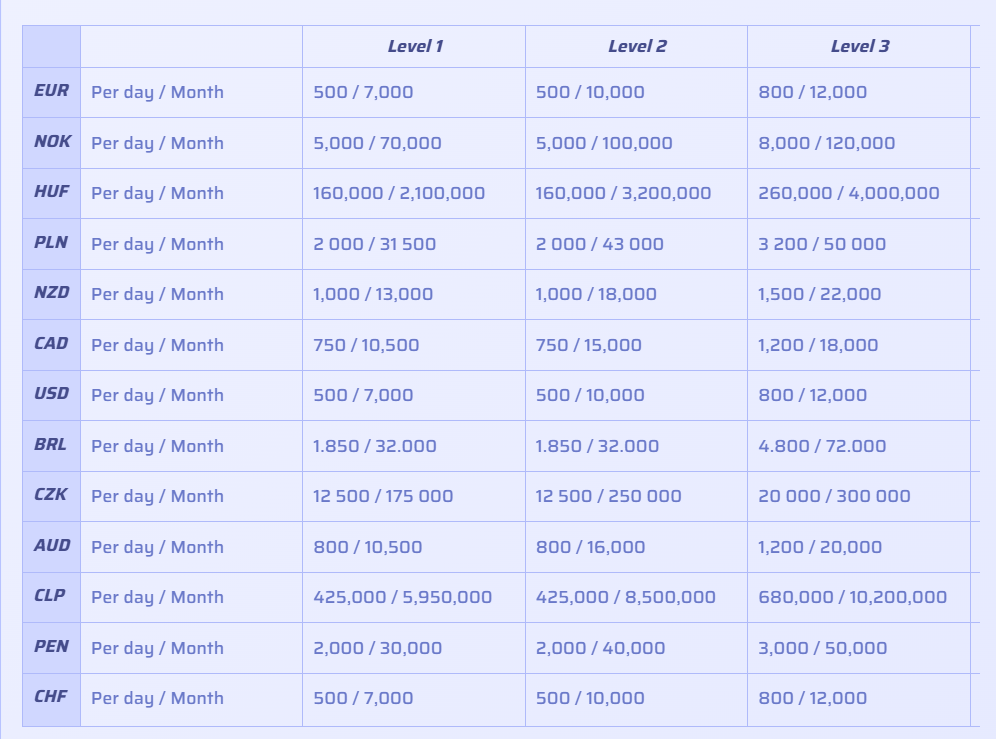Screen dimensions: 996x739
Task: Click the PLN currency label
Action: point(51,243)
